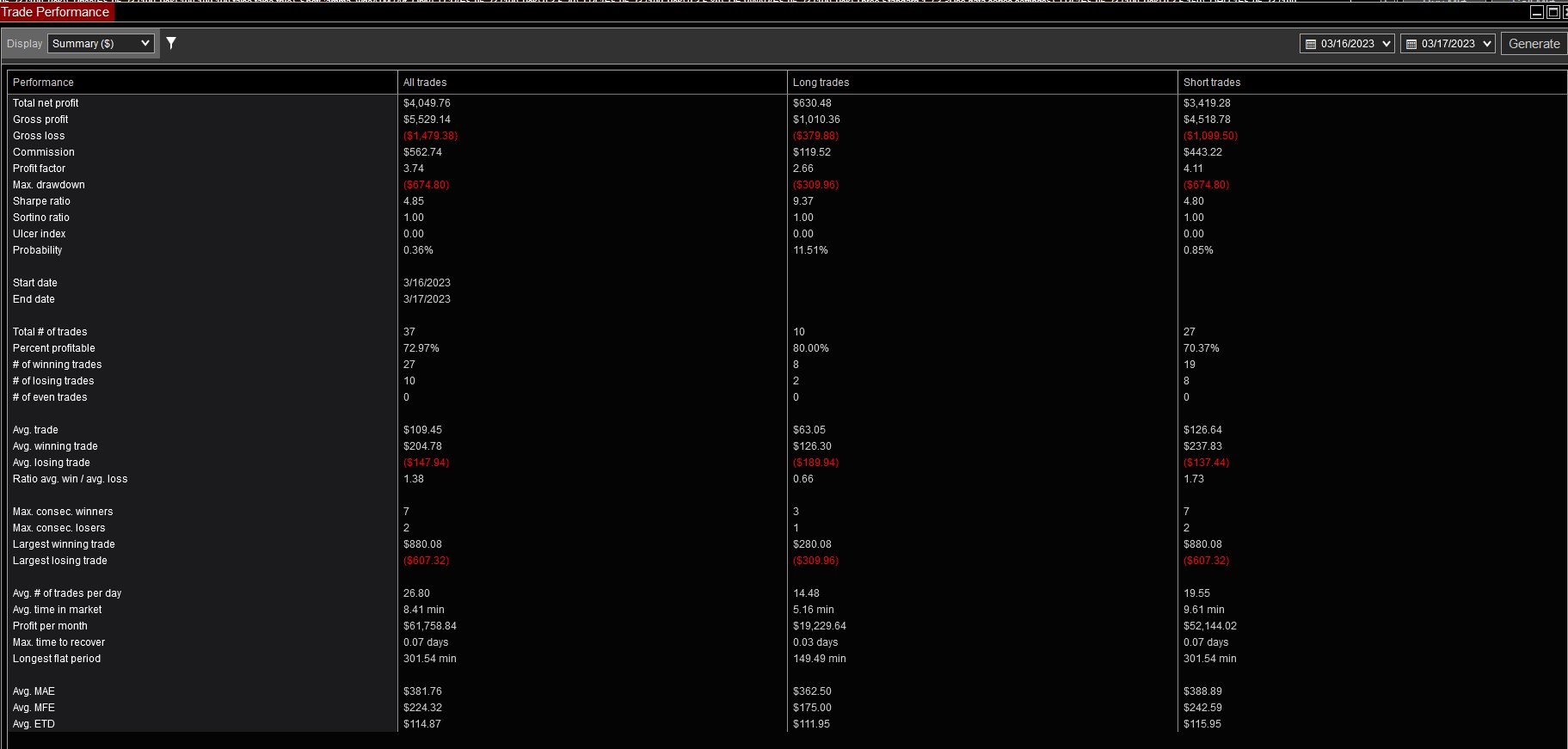The height and width of the screenshot is (749, 1568).
Task: Select the Avg. # of trades per day label
Action: 67,593
